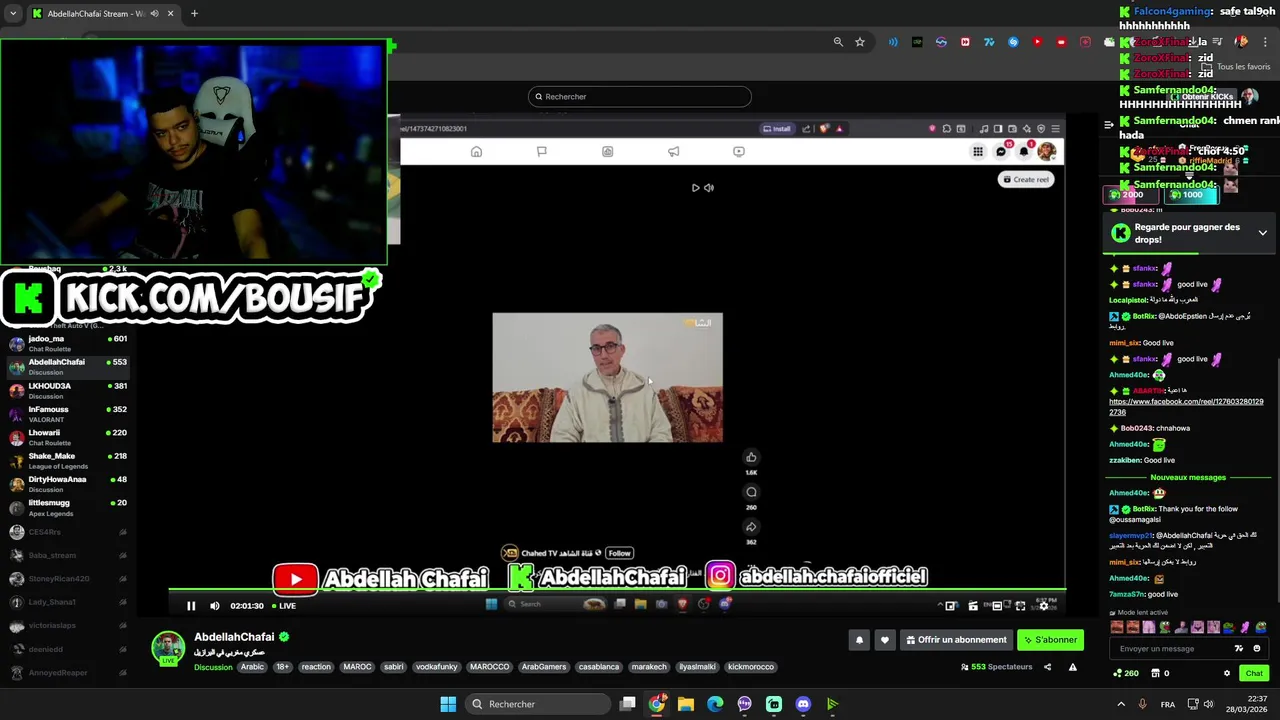Click the green Chat send button
The height and width of the screenshot is (720, 1280).
click(1254, 674)
